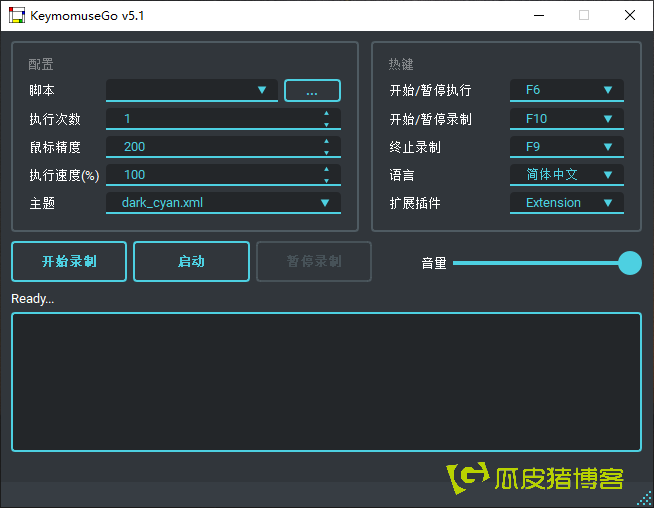Open the 开始/暂停执行 F6 hotkey dropdown

tap(567, 90)
